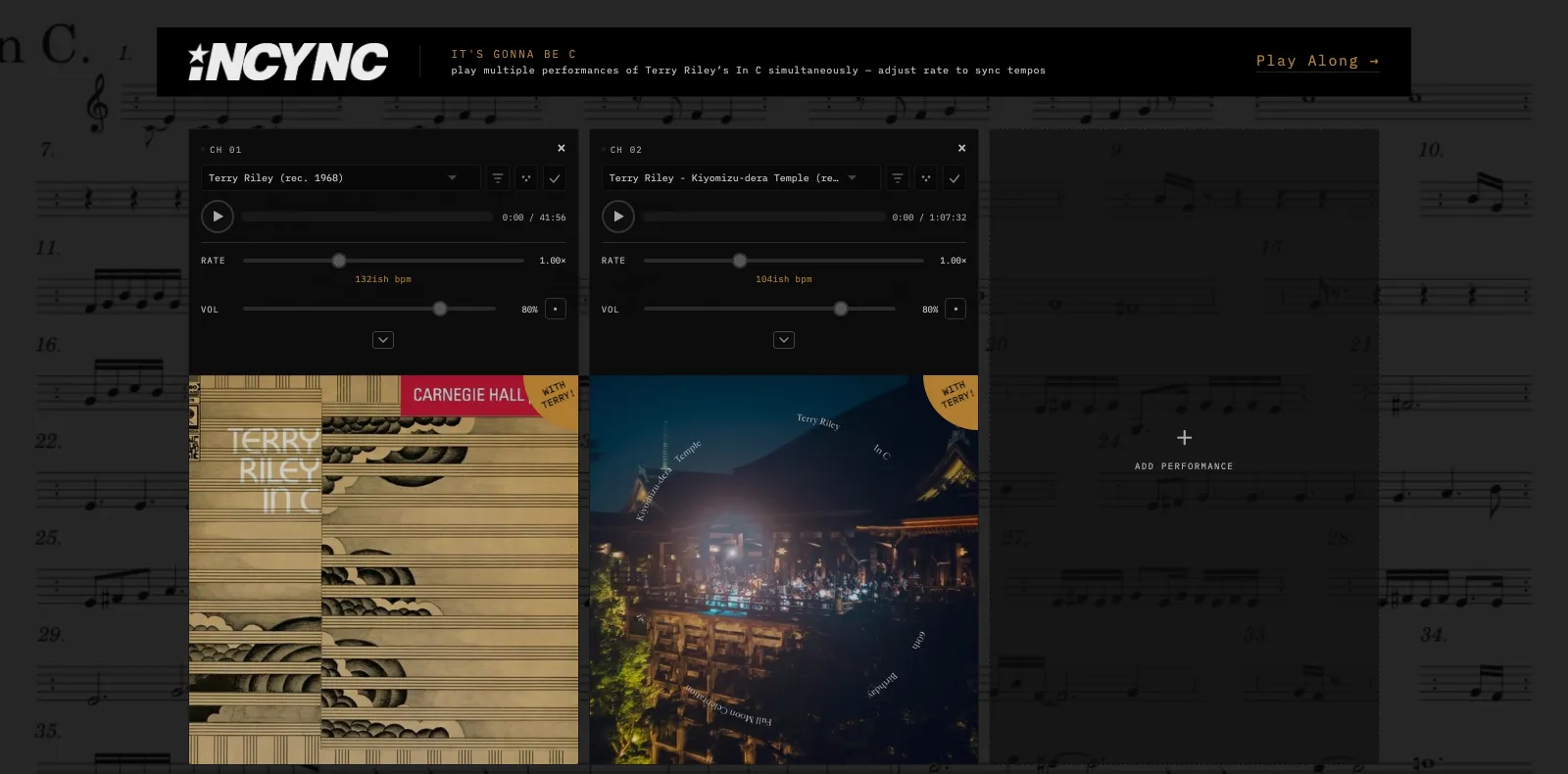Toggle the checkmark button in CH 01
This screenshot has width=1568, height=774.
point(555,178)
